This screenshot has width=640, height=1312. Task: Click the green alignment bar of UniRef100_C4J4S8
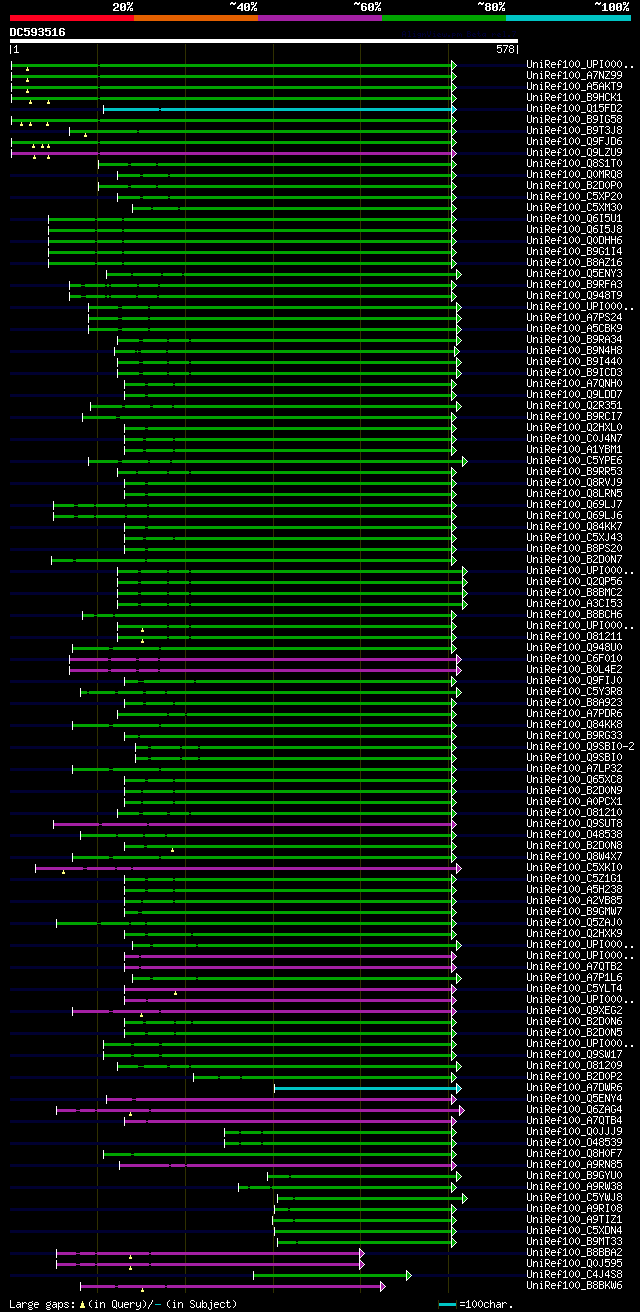point(330,1275)
